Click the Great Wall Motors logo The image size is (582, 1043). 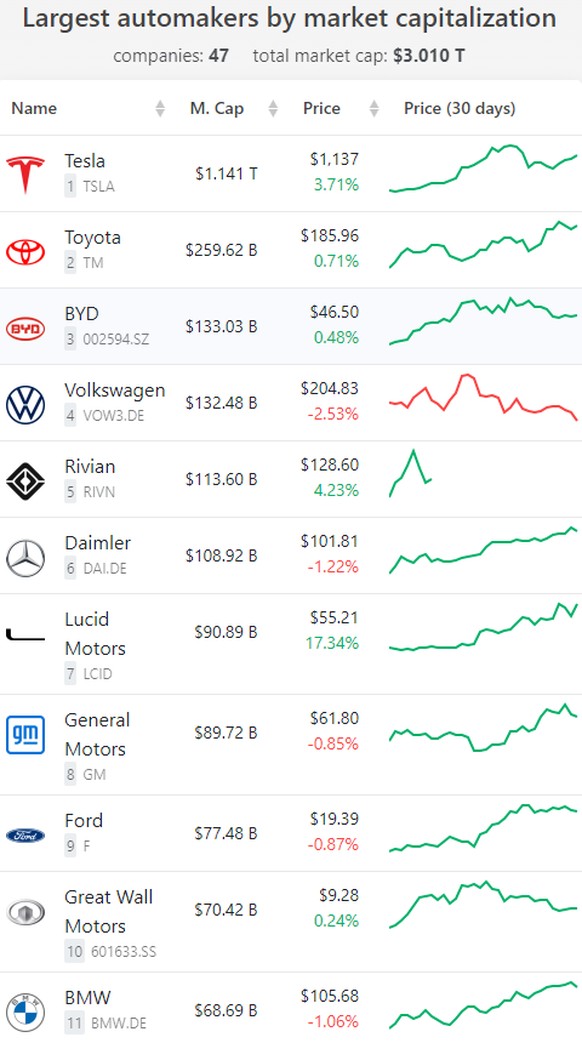[25, 912]
